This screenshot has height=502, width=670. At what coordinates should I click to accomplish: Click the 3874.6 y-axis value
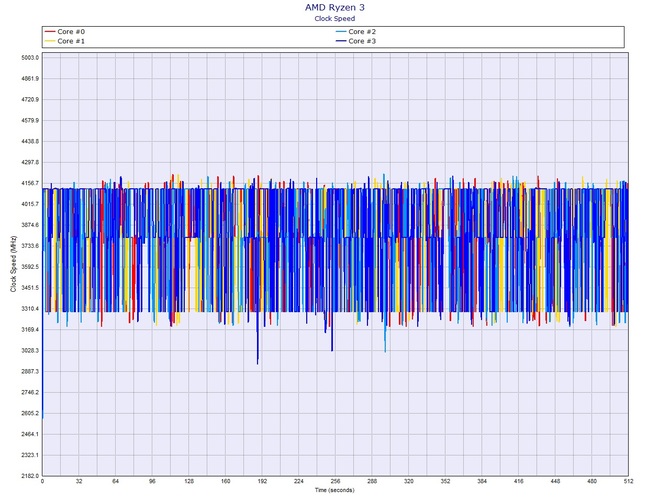pos(30,225)
